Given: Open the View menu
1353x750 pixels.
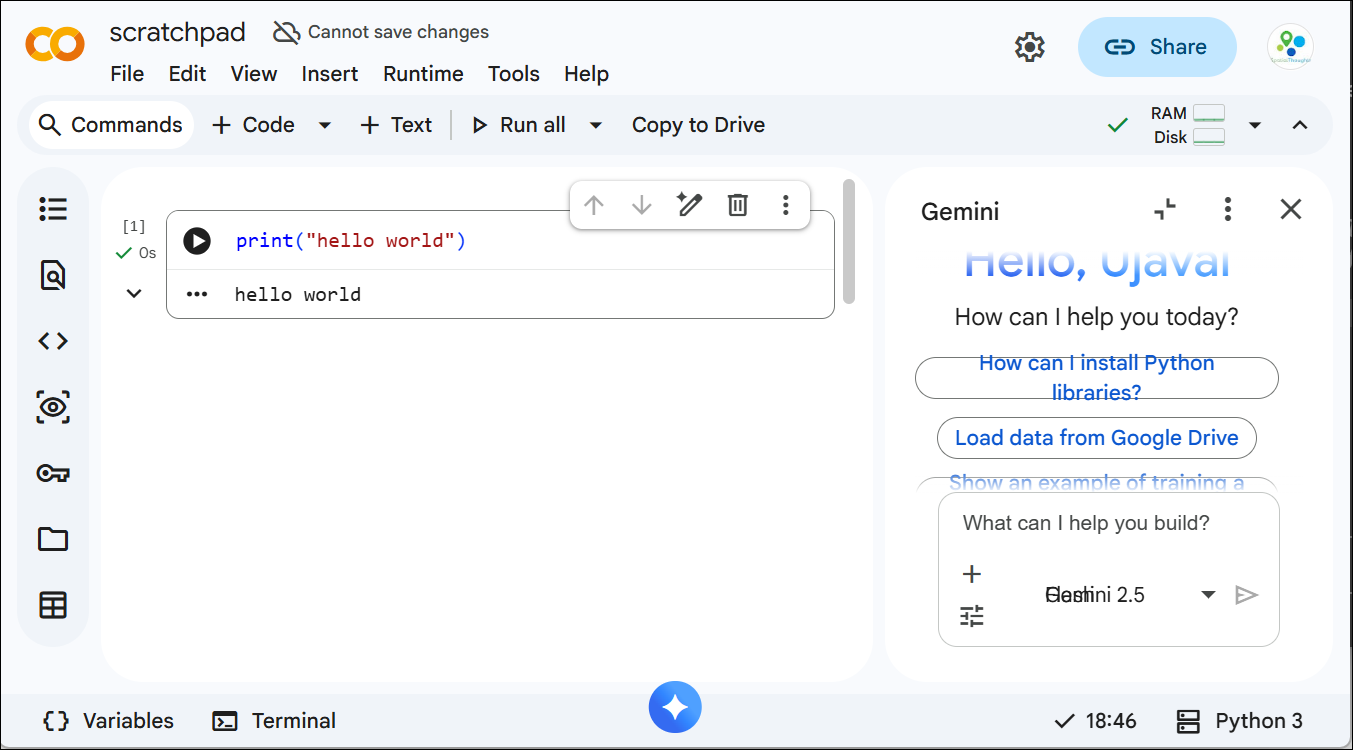Looking at the screenshot, I should click(x=254, y=74).
